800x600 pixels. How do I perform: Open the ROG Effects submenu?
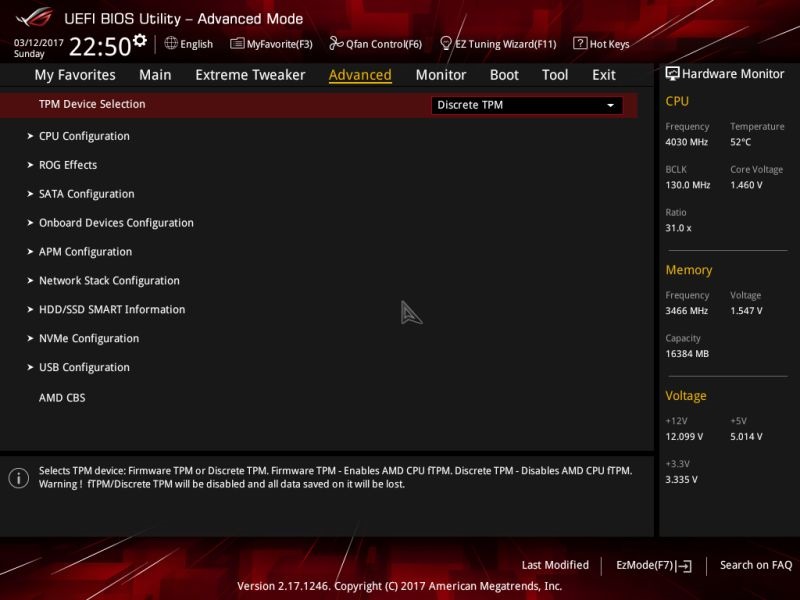click(68, 165)
